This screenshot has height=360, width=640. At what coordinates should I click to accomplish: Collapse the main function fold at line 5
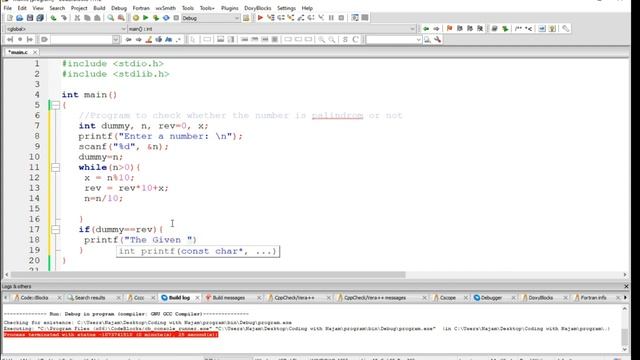click(x=56, y=105)
